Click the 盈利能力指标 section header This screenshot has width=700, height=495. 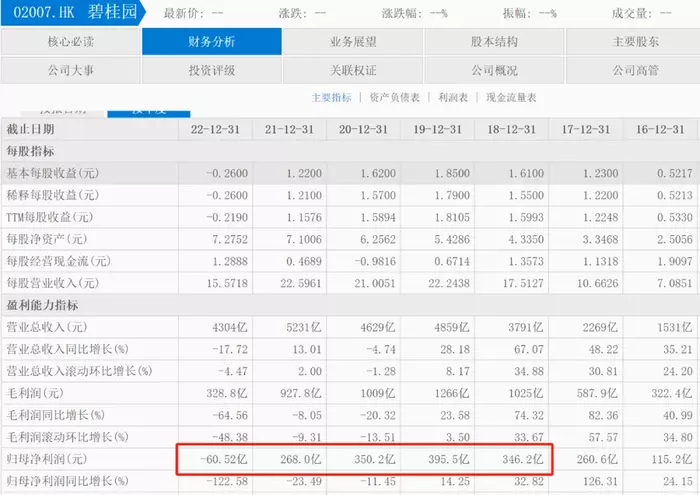click(42, 305)
